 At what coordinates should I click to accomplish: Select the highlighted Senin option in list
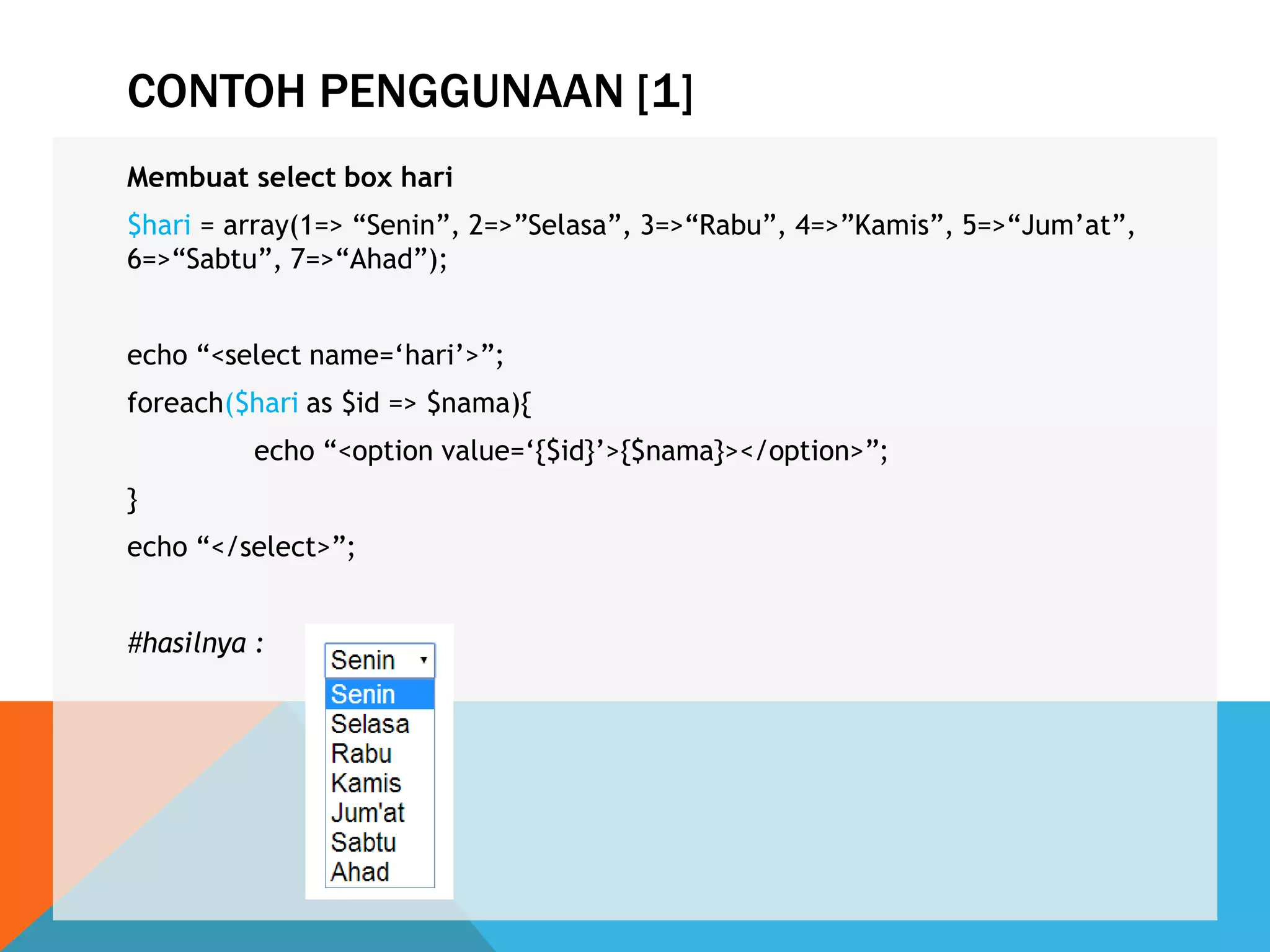[x=380, y=694]
